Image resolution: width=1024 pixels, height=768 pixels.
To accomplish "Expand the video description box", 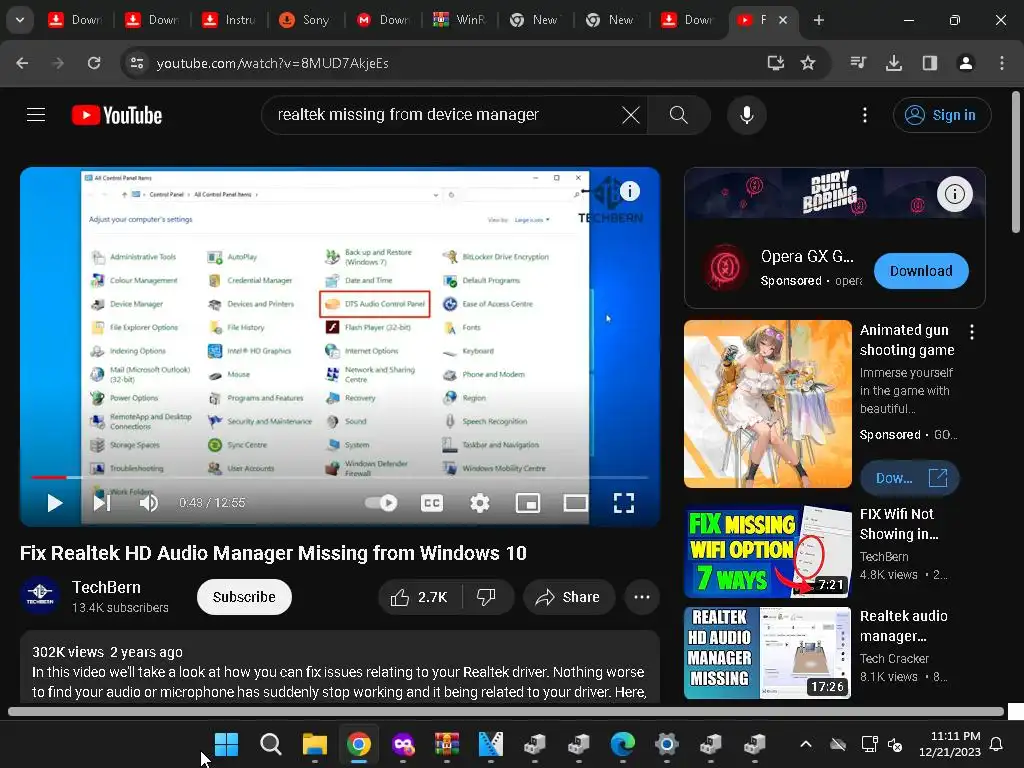I will coord(340,666).
